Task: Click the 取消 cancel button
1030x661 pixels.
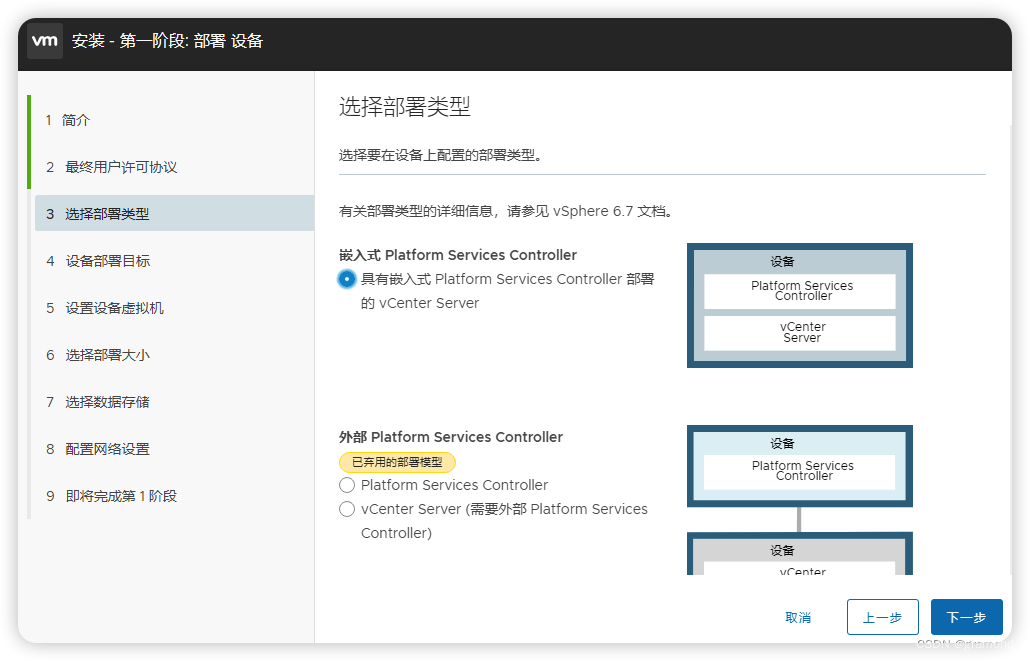Action: pyautogui.click(x=798, y=618)
